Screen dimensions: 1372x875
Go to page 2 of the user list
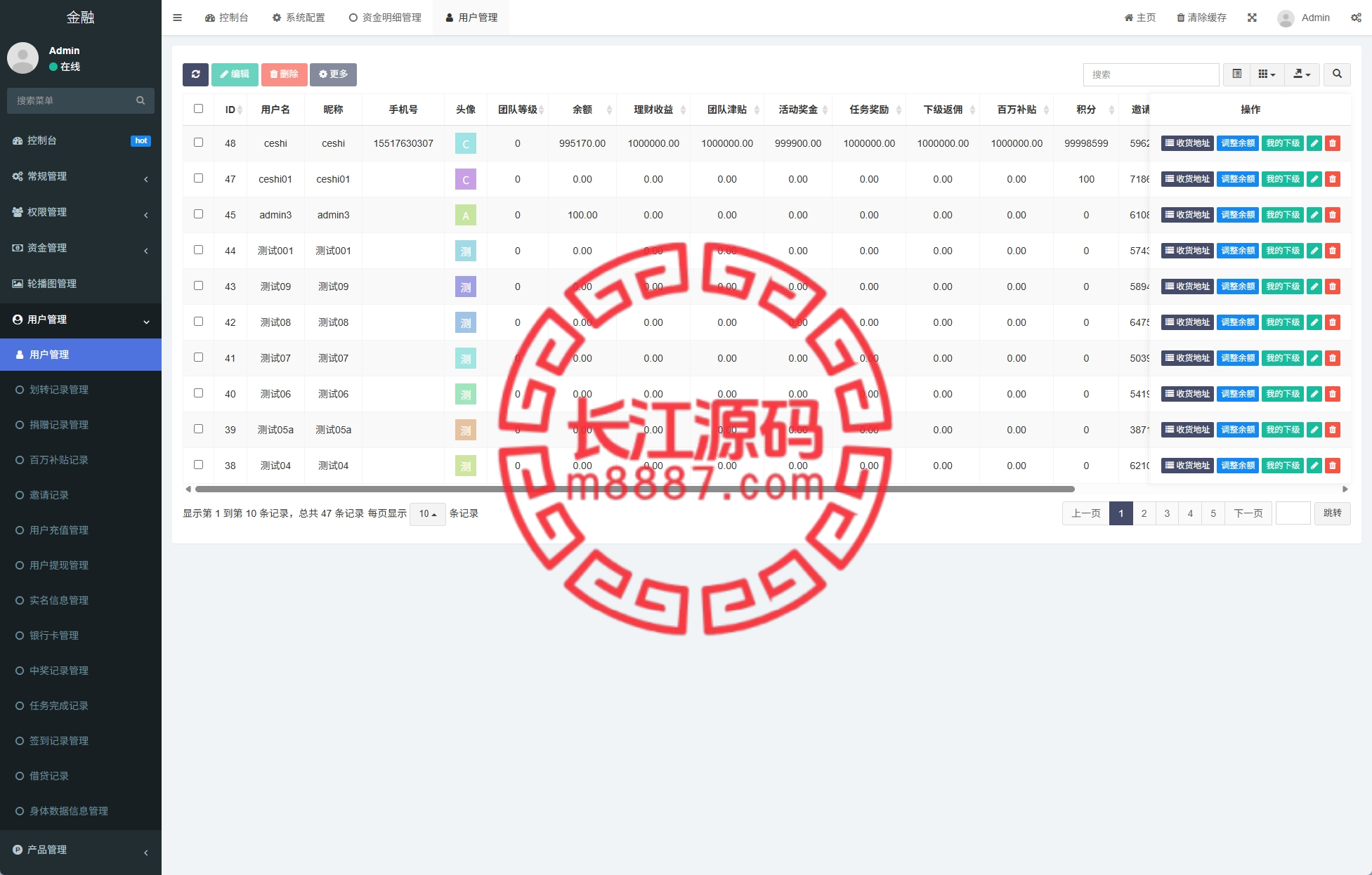pos(1144,513)
